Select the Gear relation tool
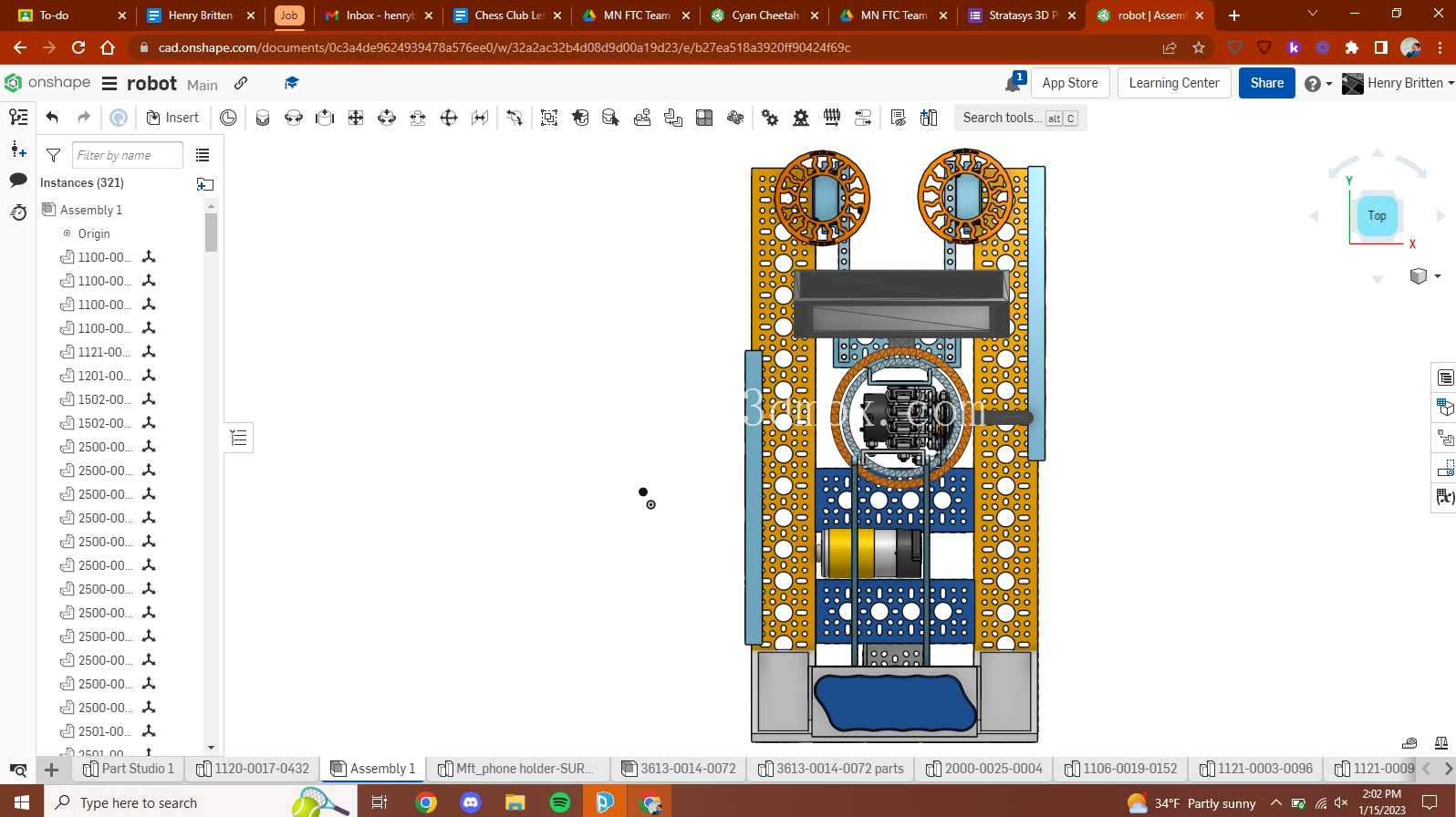The image size is (1456, 817). (x=770, y=118)
